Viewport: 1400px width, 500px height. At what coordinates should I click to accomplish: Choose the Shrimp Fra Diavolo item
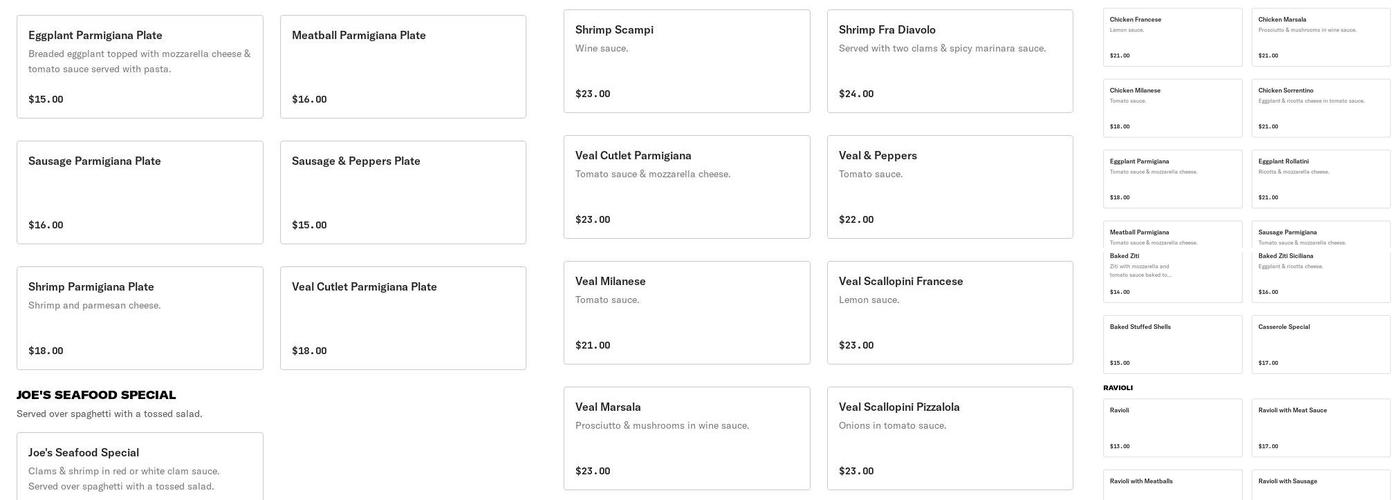click(950, 61)
